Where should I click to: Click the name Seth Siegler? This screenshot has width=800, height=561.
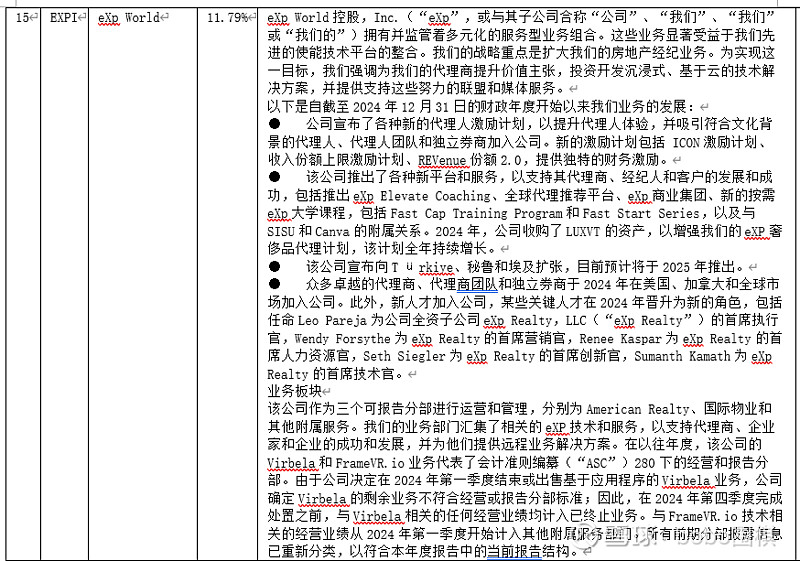pos(405,356)
